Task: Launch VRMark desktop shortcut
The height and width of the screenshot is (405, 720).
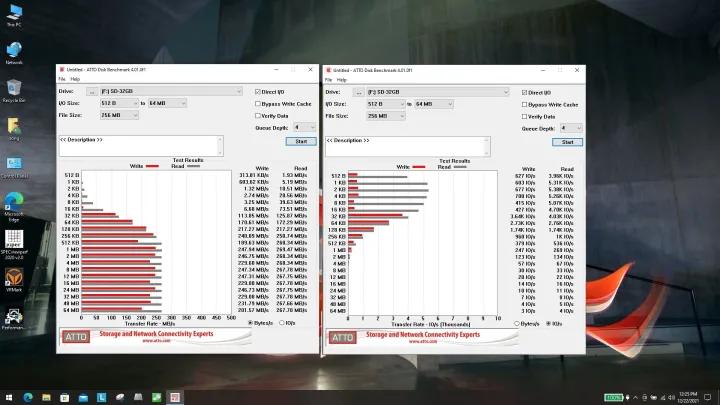Action: (14, 280)
